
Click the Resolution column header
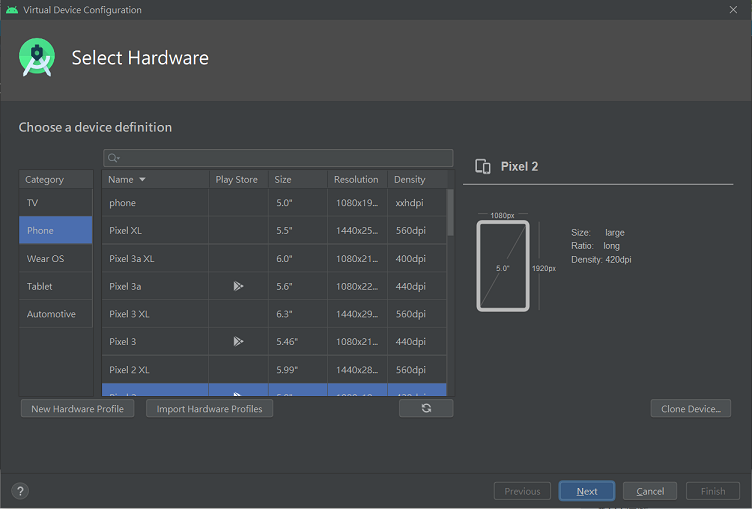357,179
